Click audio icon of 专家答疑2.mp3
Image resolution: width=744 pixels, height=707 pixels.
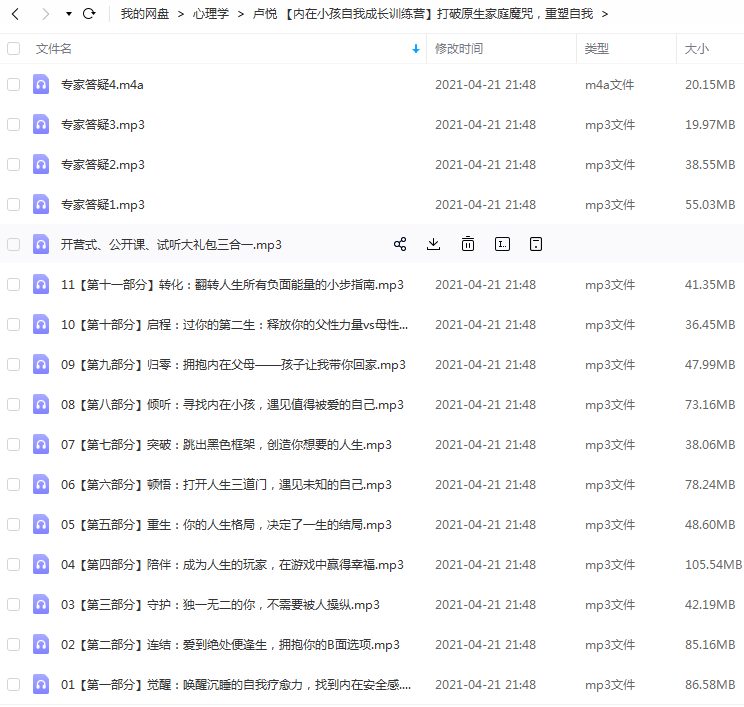click(x=41, y=165)
